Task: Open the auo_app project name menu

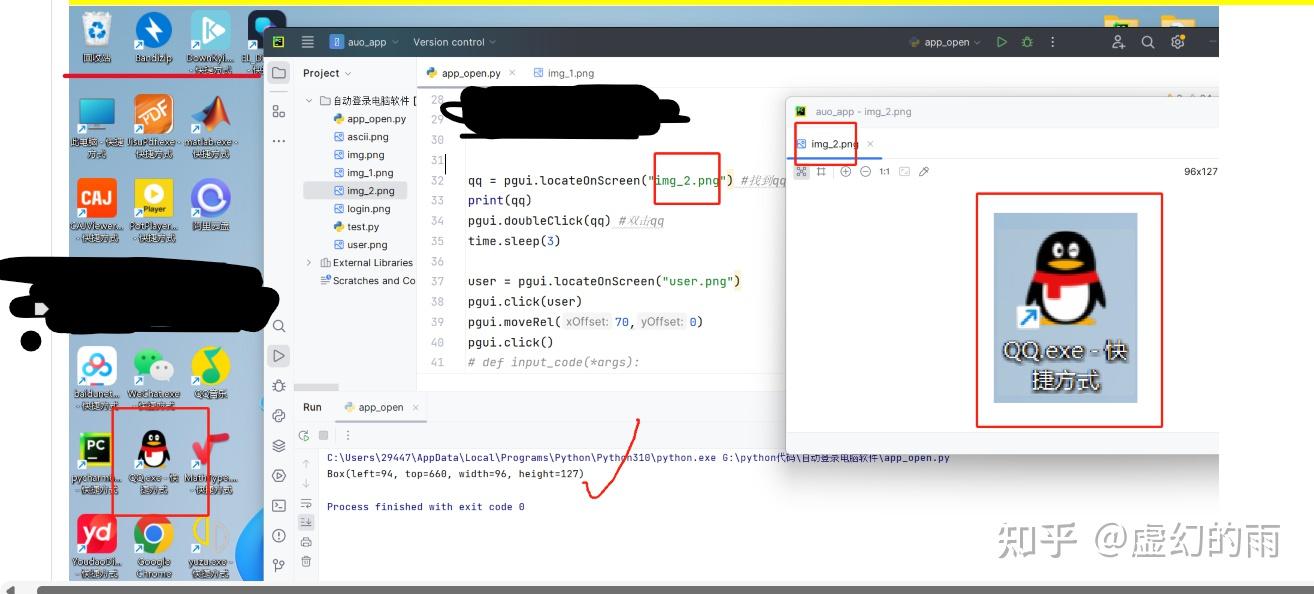Action: click(362, 42)
